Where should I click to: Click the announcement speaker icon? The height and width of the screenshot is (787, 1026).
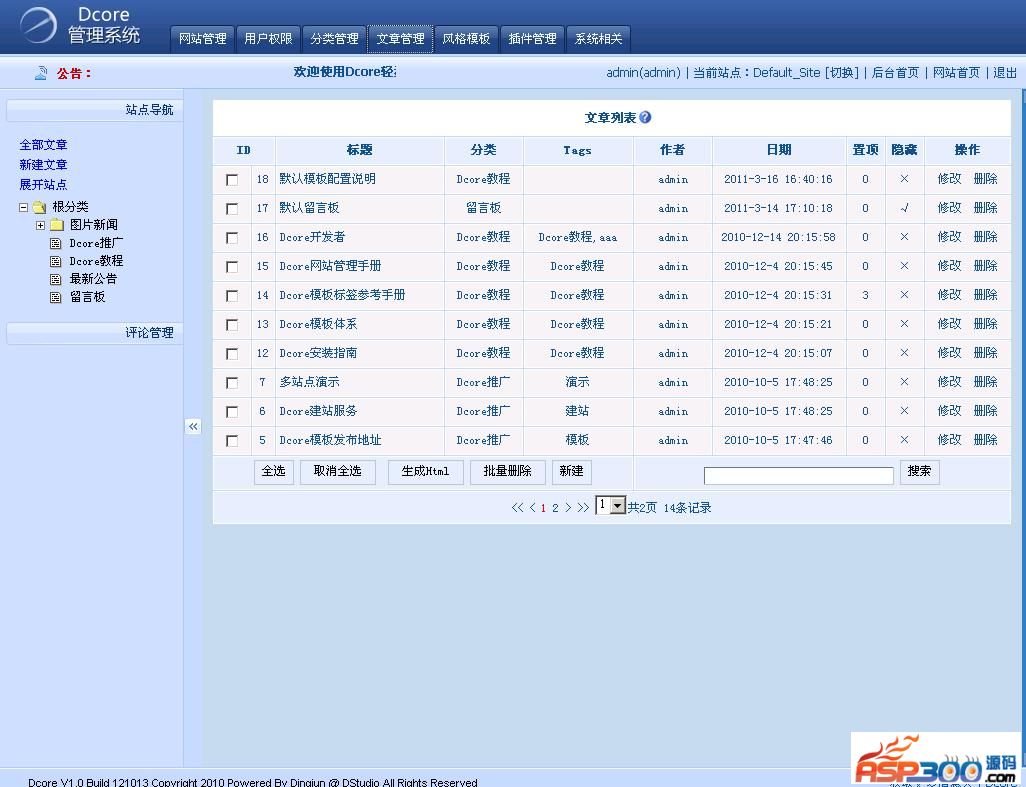tap(41, 73)
